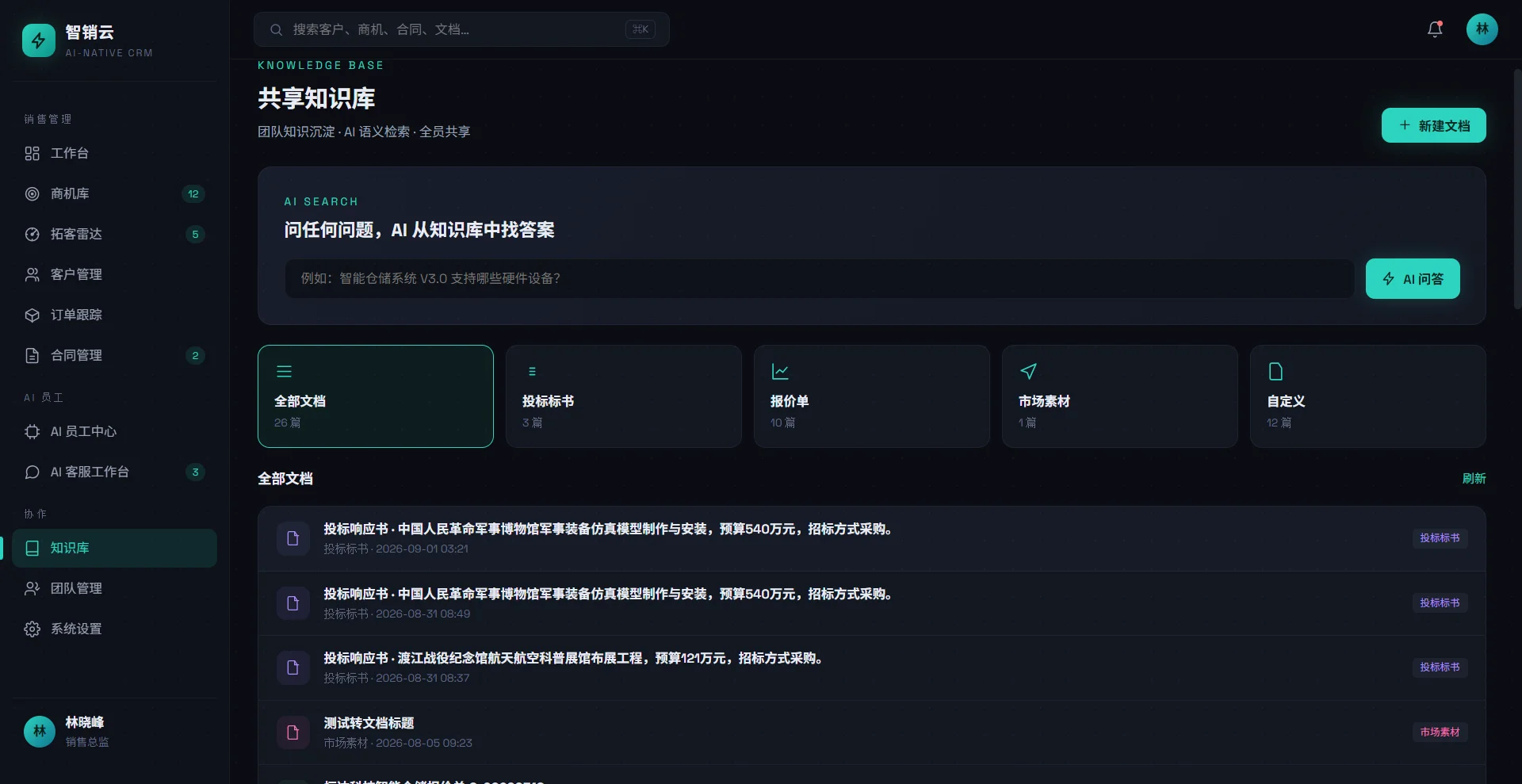Viewport: 1522px width, 784px height.
Task: Open 订单跟踪 page
Action: pyautogui.click(x=114, y=315)
